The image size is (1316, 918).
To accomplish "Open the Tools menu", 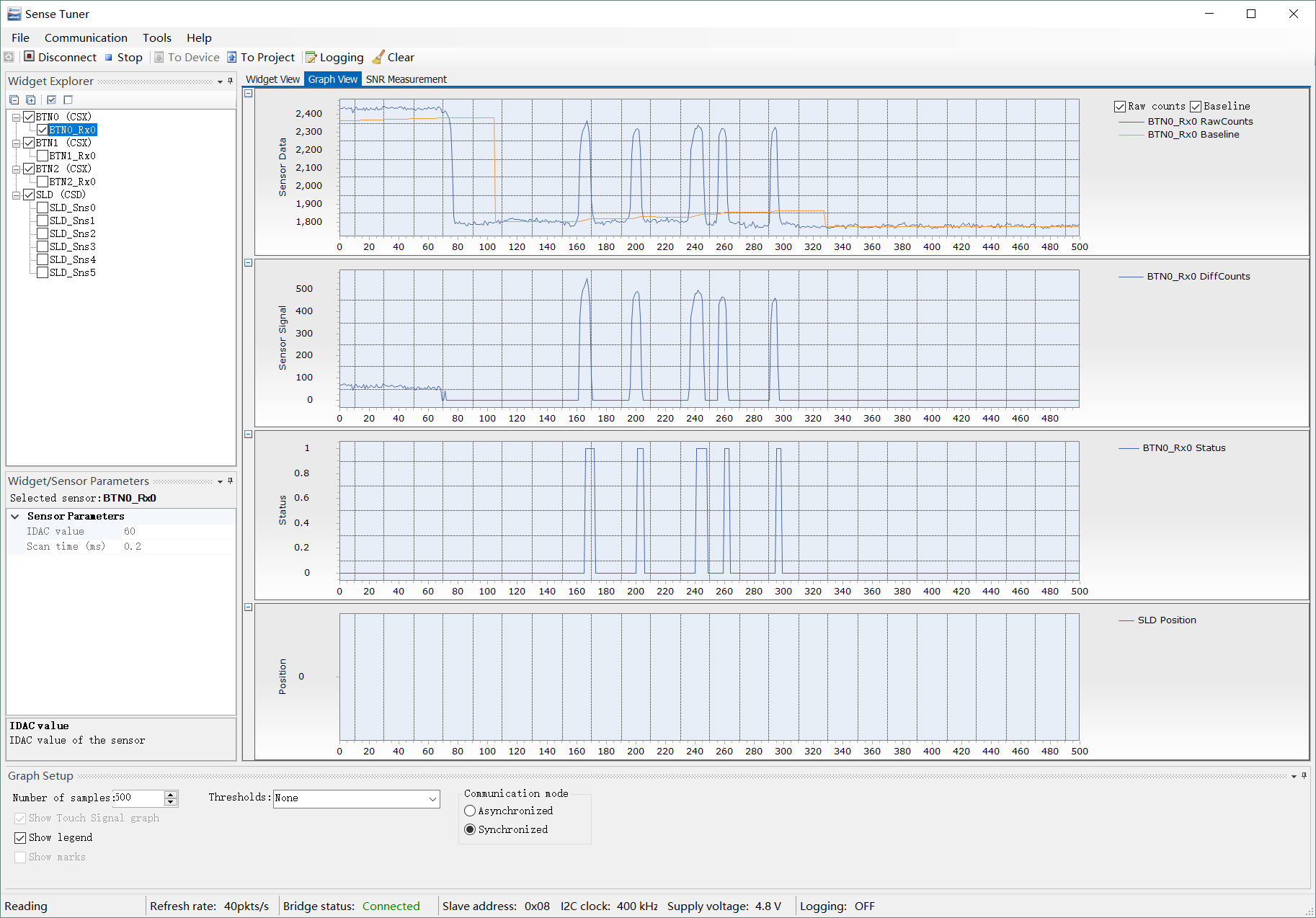I will 156,37.
